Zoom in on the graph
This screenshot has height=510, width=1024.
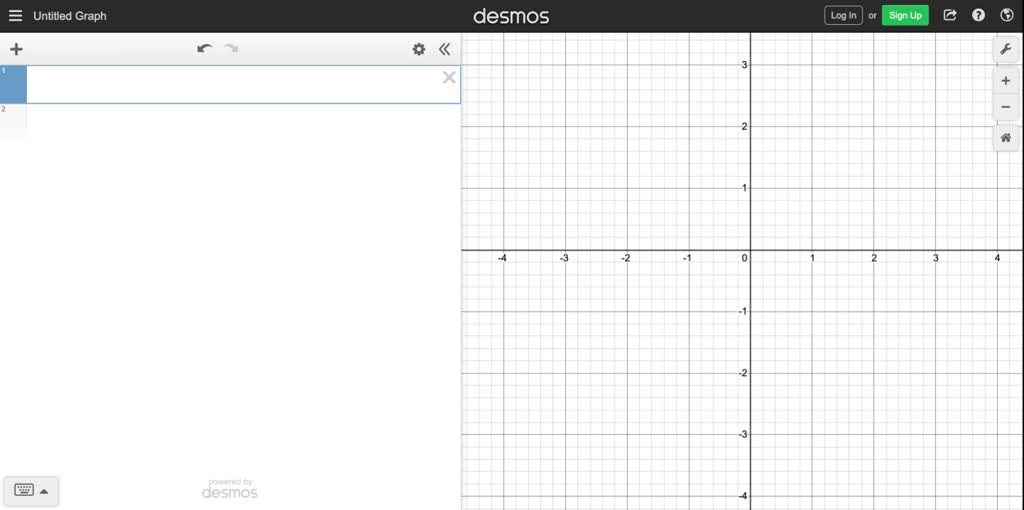1006,81
